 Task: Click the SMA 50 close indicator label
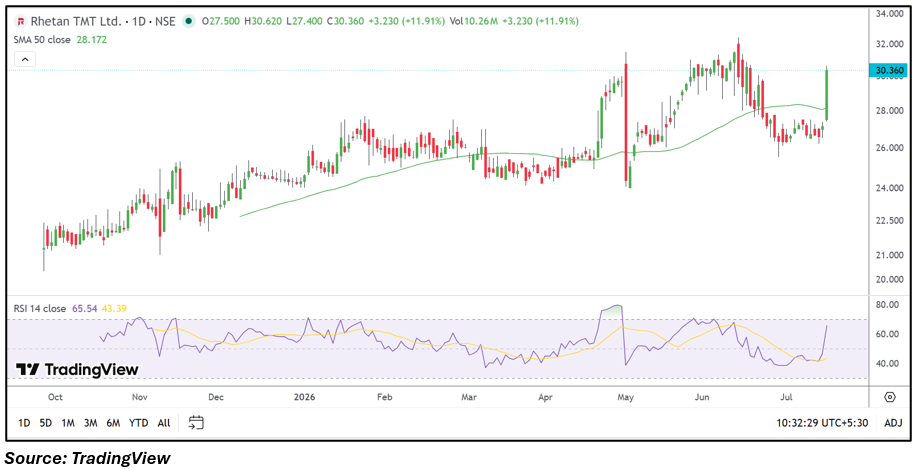43,40
